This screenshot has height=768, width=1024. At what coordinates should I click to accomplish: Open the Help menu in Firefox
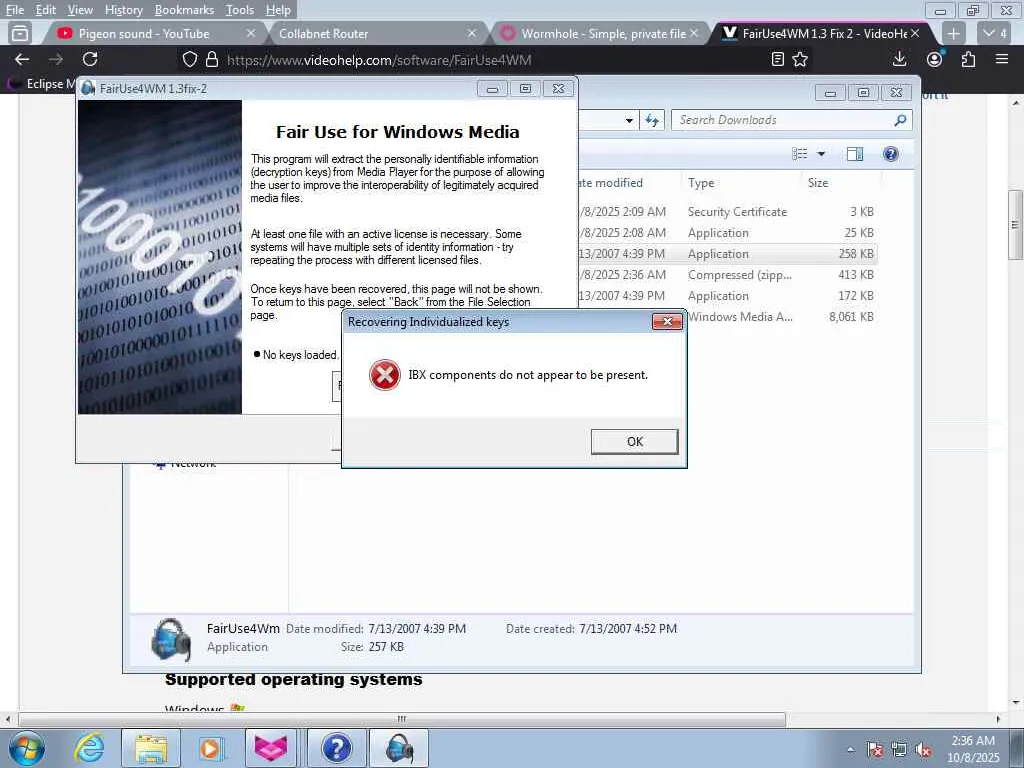pyautogui.click(x=278, y=10)
